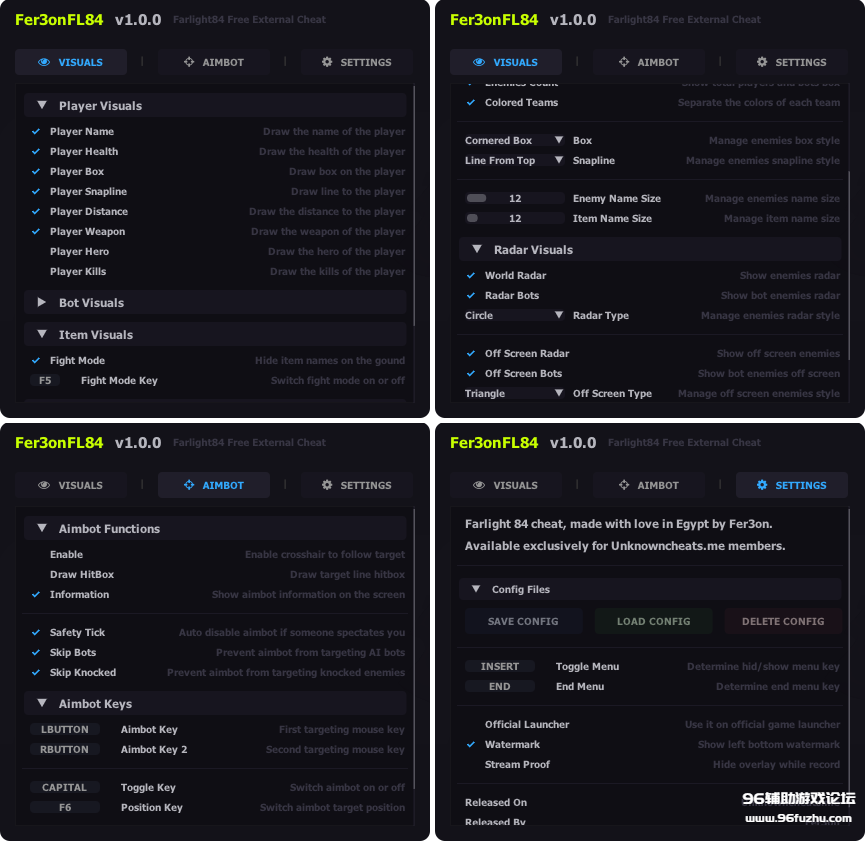Click the RBUTTON Aimbot Key 2 bind
Image resolution: width=865 pixels, height=841 pixels.
[65, 749]
